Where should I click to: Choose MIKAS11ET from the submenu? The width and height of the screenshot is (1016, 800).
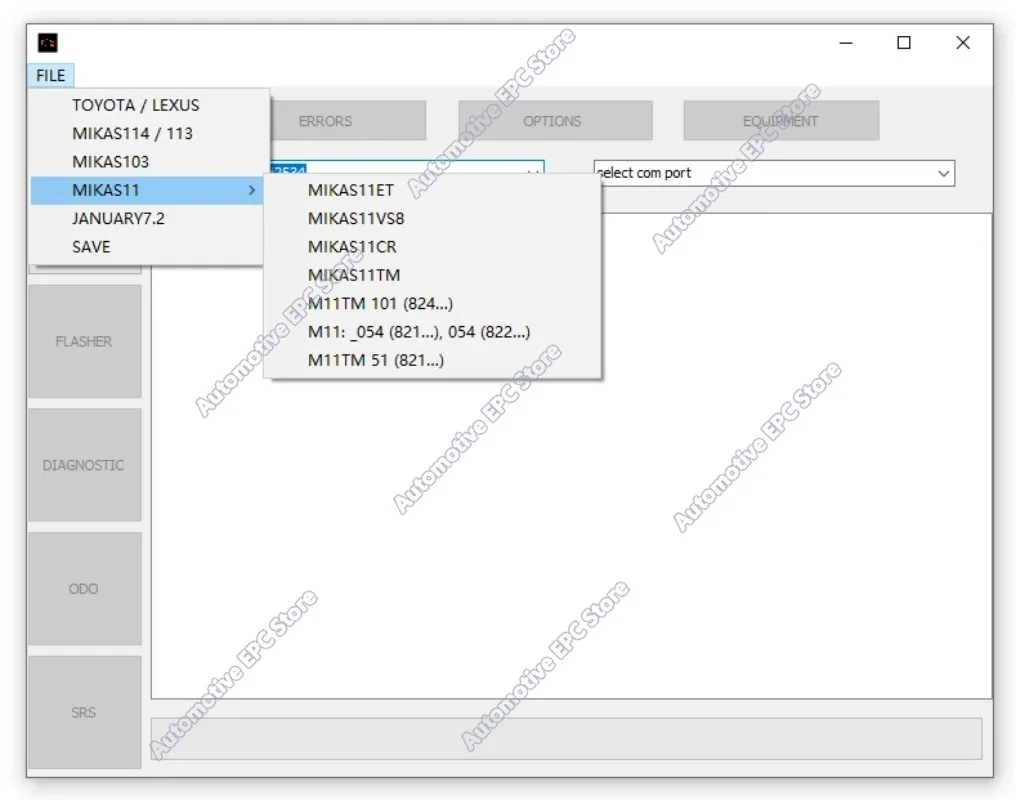(x=432, y=190)
